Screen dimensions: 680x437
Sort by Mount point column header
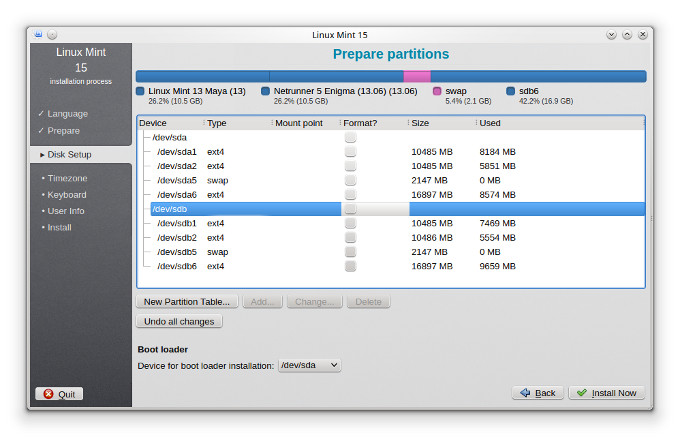coord(306,123)
